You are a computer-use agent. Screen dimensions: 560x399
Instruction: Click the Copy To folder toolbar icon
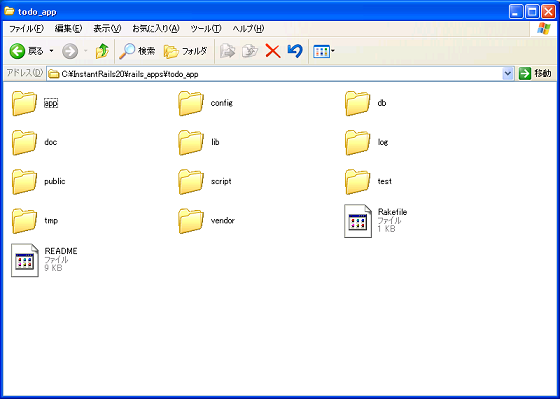[250, 51]
